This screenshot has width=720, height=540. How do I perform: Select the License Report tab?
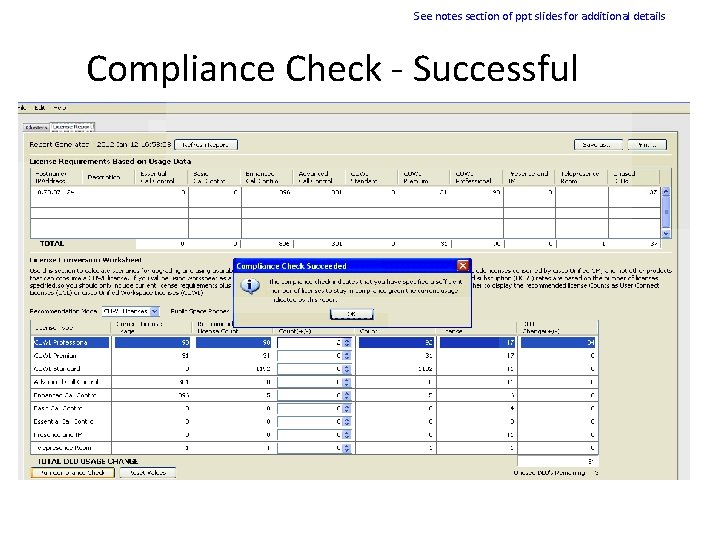pos(72,126)
